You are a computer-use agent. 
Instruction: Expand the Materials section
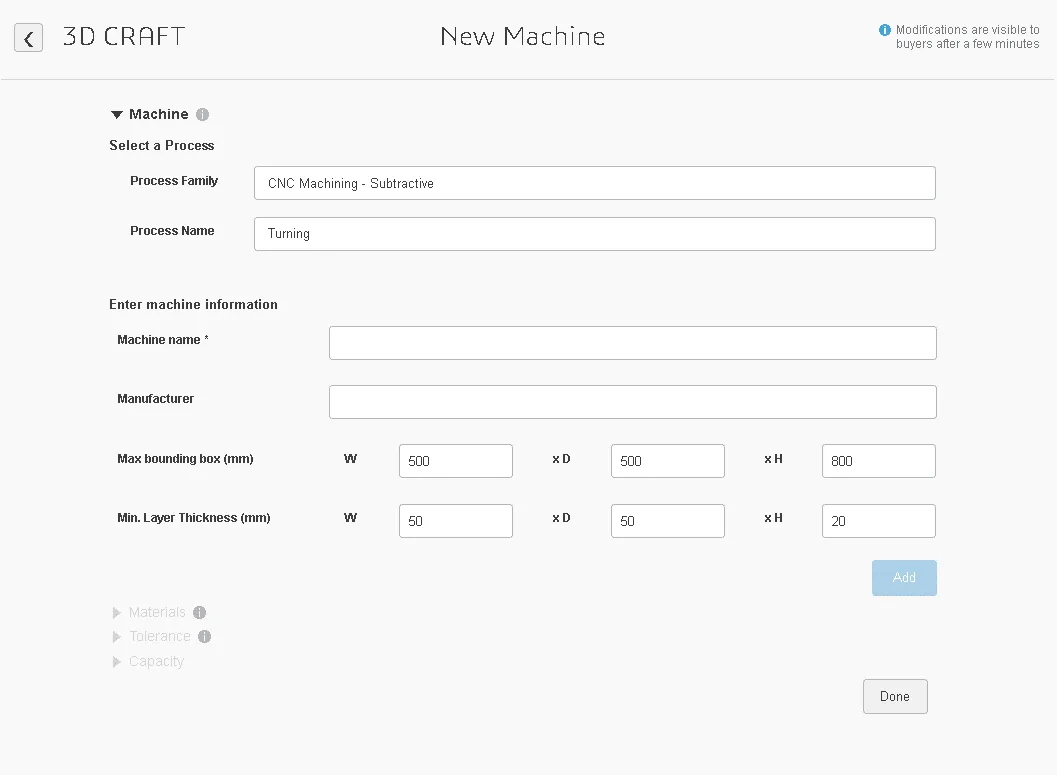(116, 612)
